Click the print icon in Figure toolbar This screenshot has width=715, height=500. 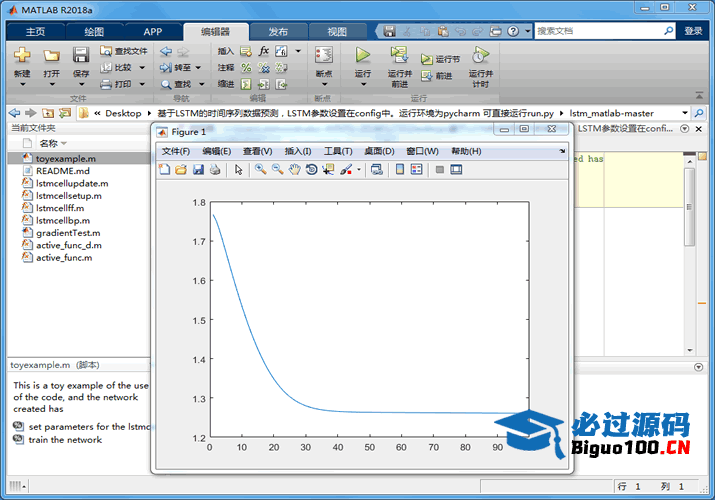pos(214,170)
